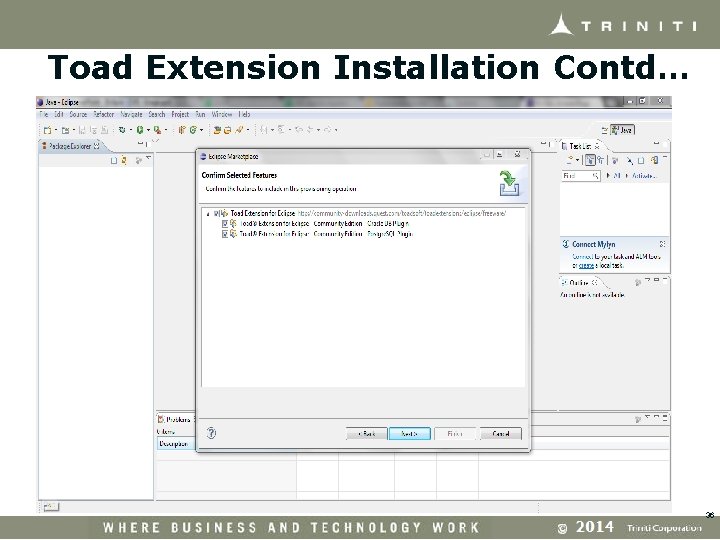720x540 pixels.
Task: Click the Java perspective button
Action: tap(623, 130)
